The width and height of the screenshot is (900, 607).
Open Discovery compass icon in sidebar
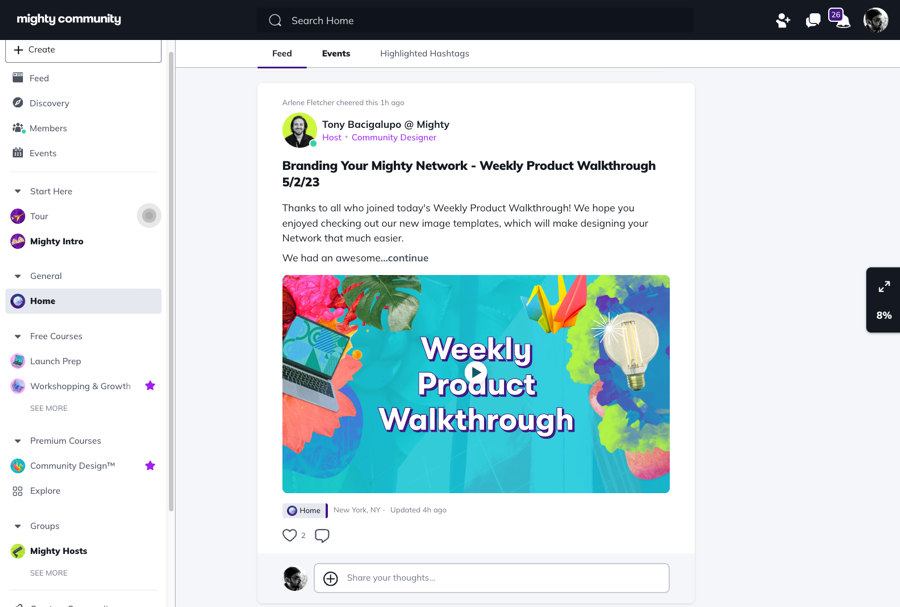coord(18,103)
